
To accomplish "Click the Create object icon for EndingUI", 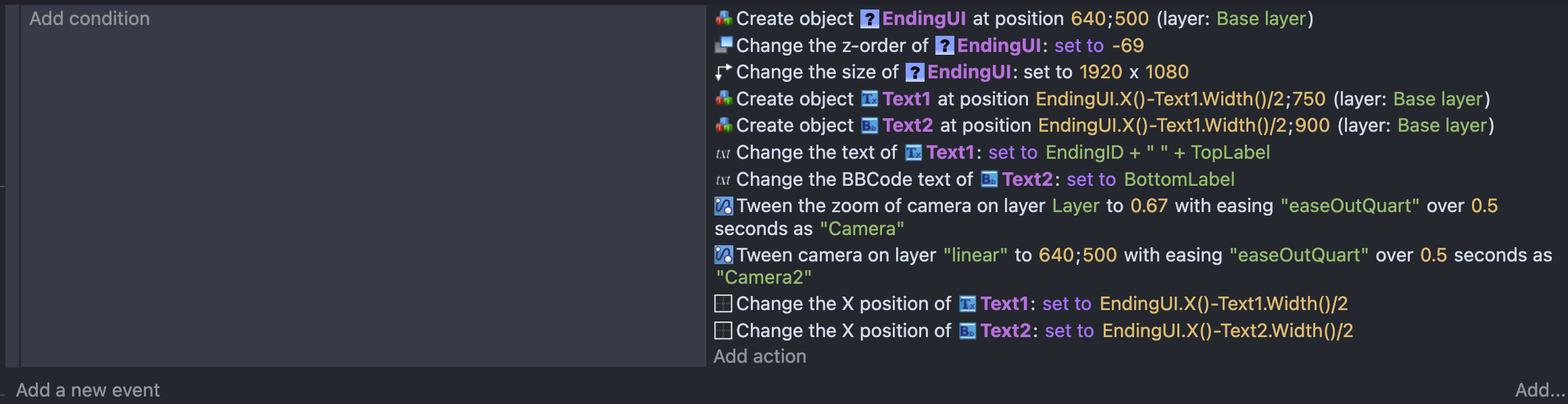I will (x=724, y=19).
